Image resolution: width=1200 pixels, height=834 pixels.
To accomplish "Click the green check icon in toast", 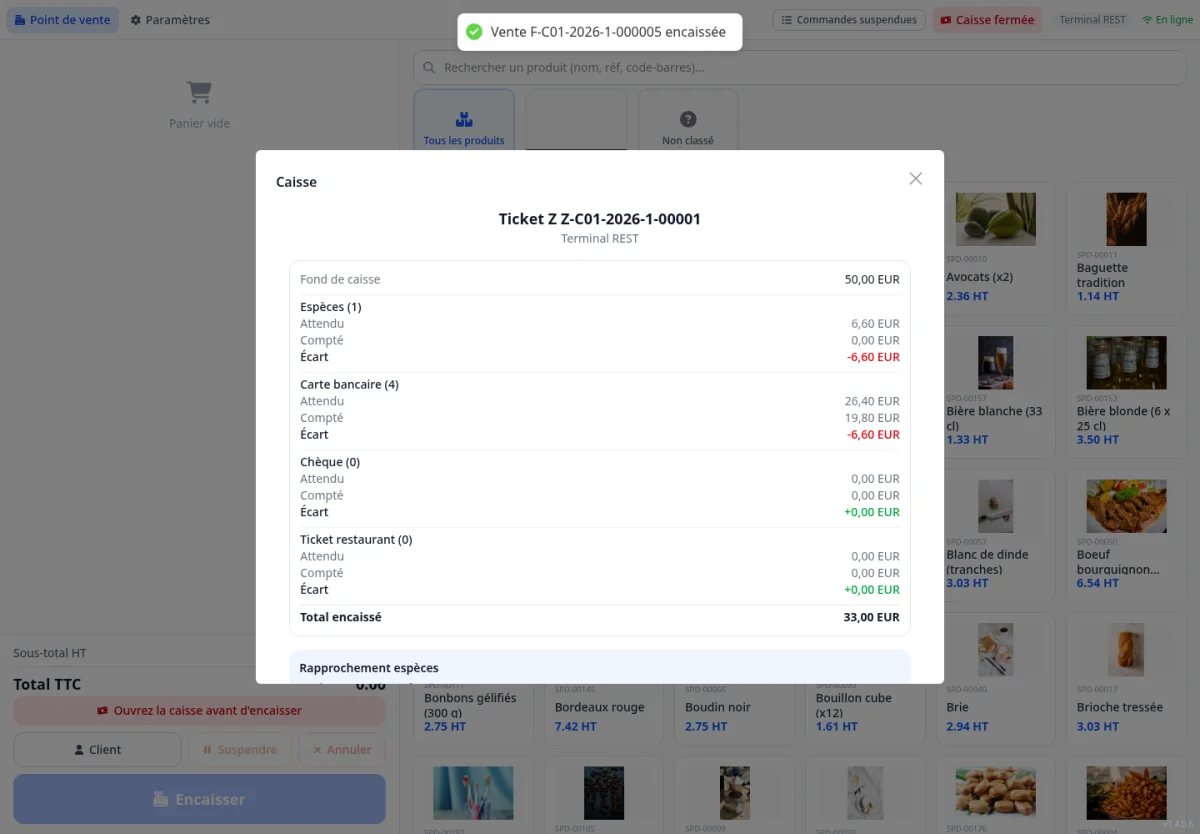I will click(474, 32).
